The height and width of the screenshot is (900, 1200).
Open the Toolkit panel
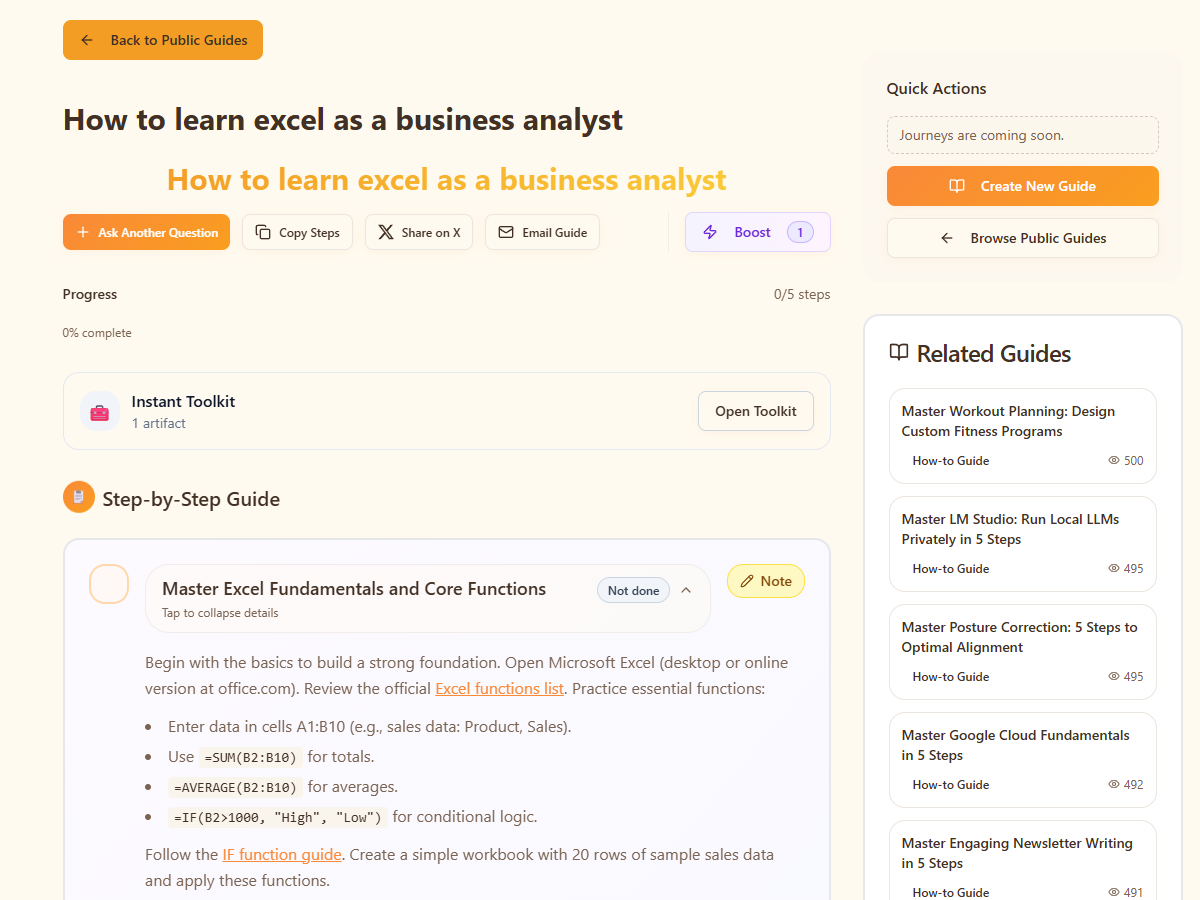(x=755, y=411)
